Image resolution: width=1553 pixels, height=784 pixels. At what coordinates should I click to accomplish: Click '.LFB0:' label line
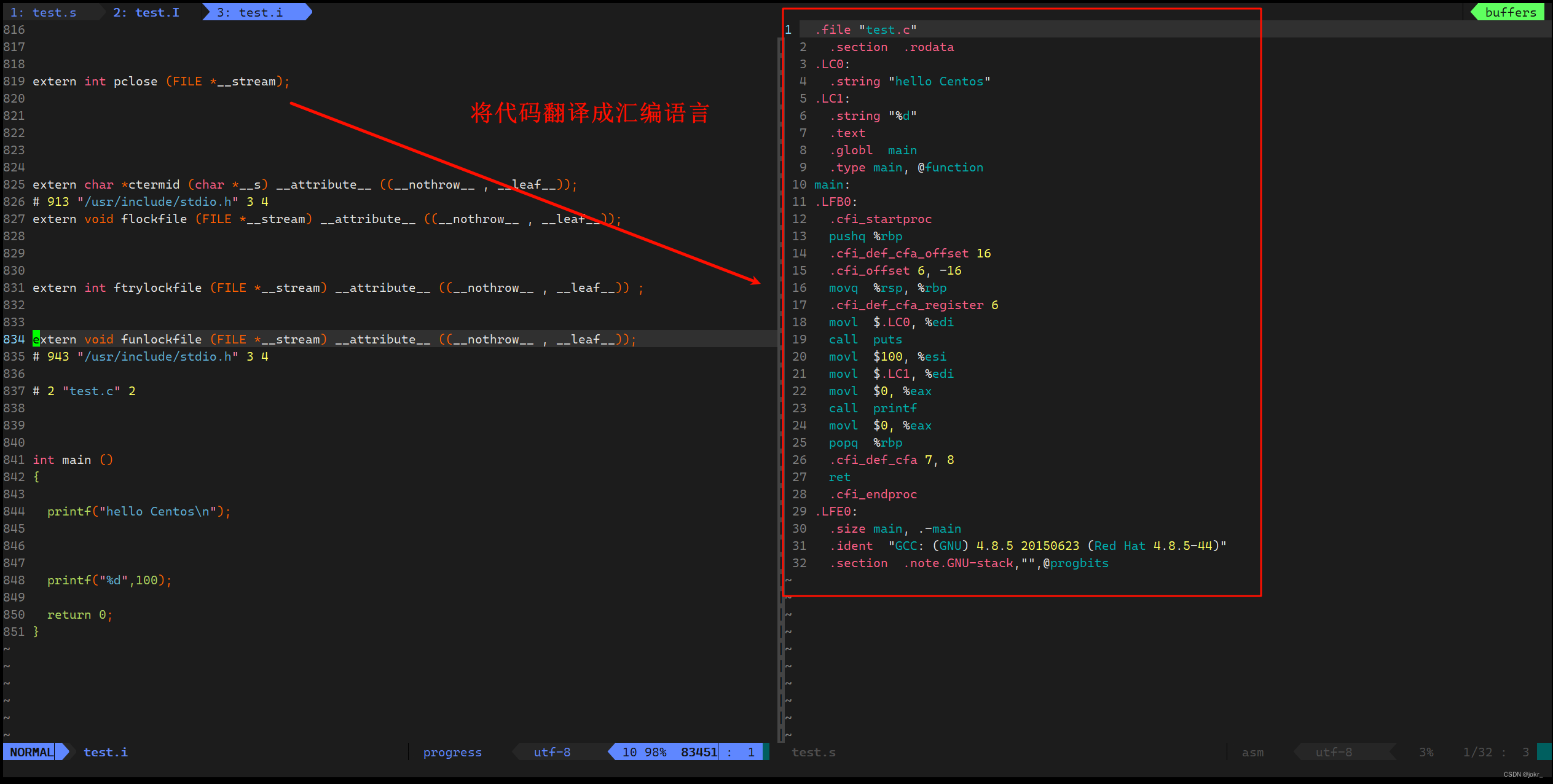pos(836,202)
